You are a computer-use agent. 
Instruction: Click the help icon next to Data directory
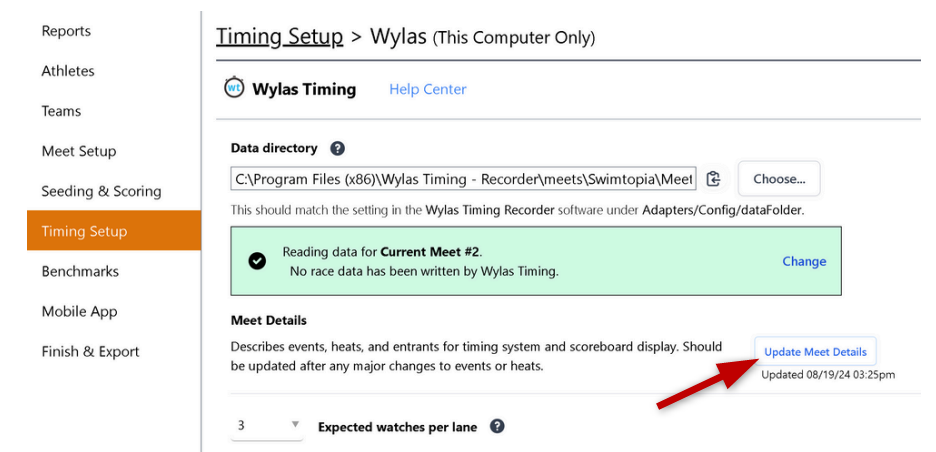[337, 148]
